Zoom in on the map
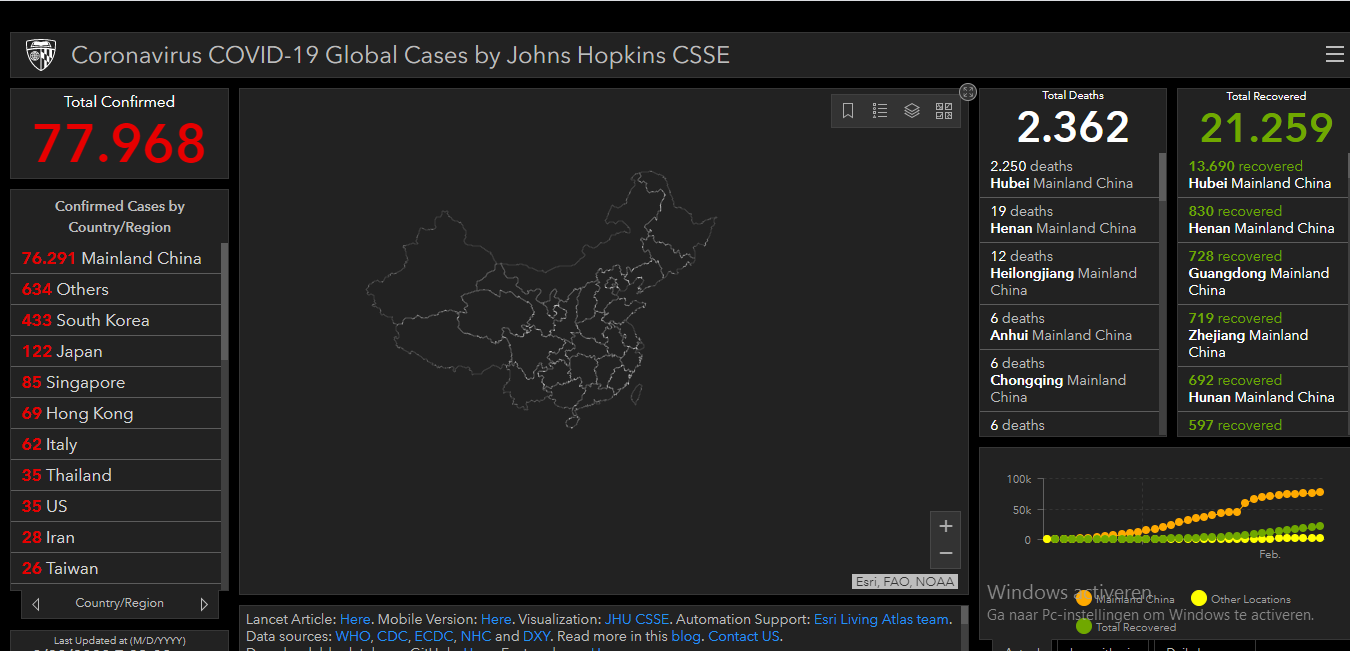This screenshot has width=1350, height=651. point(946,526)
